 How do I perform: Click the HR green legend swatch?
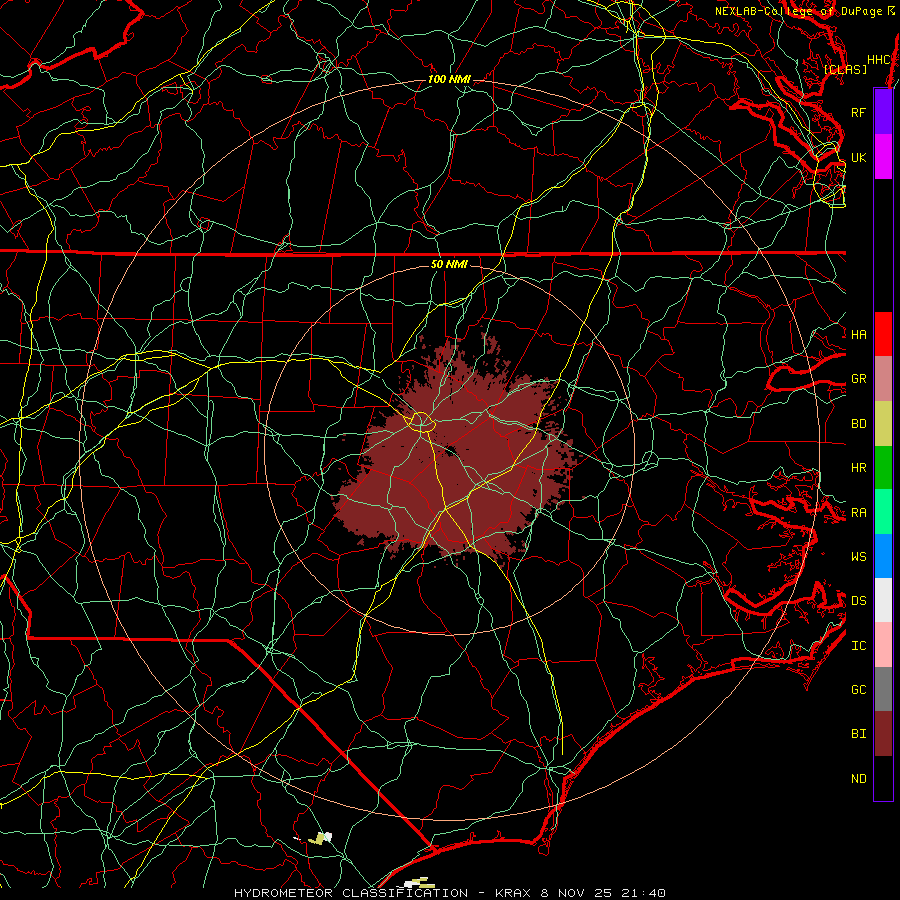883,467
